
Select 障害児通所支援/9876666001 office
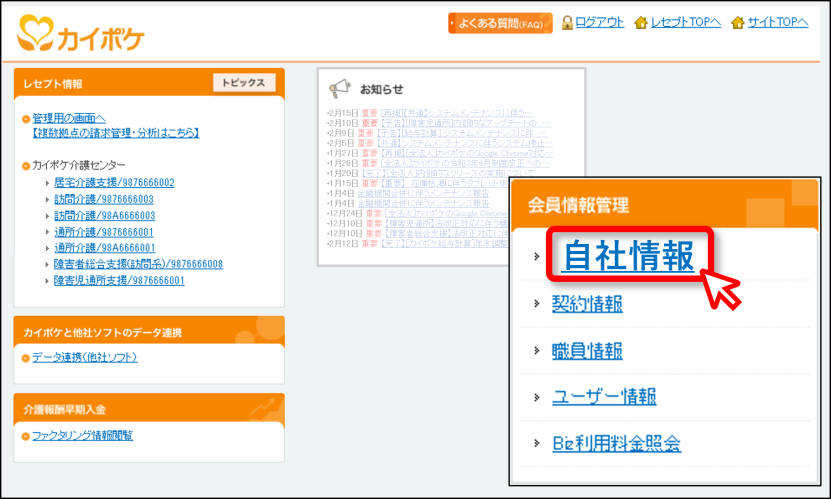tap(119, 280)
